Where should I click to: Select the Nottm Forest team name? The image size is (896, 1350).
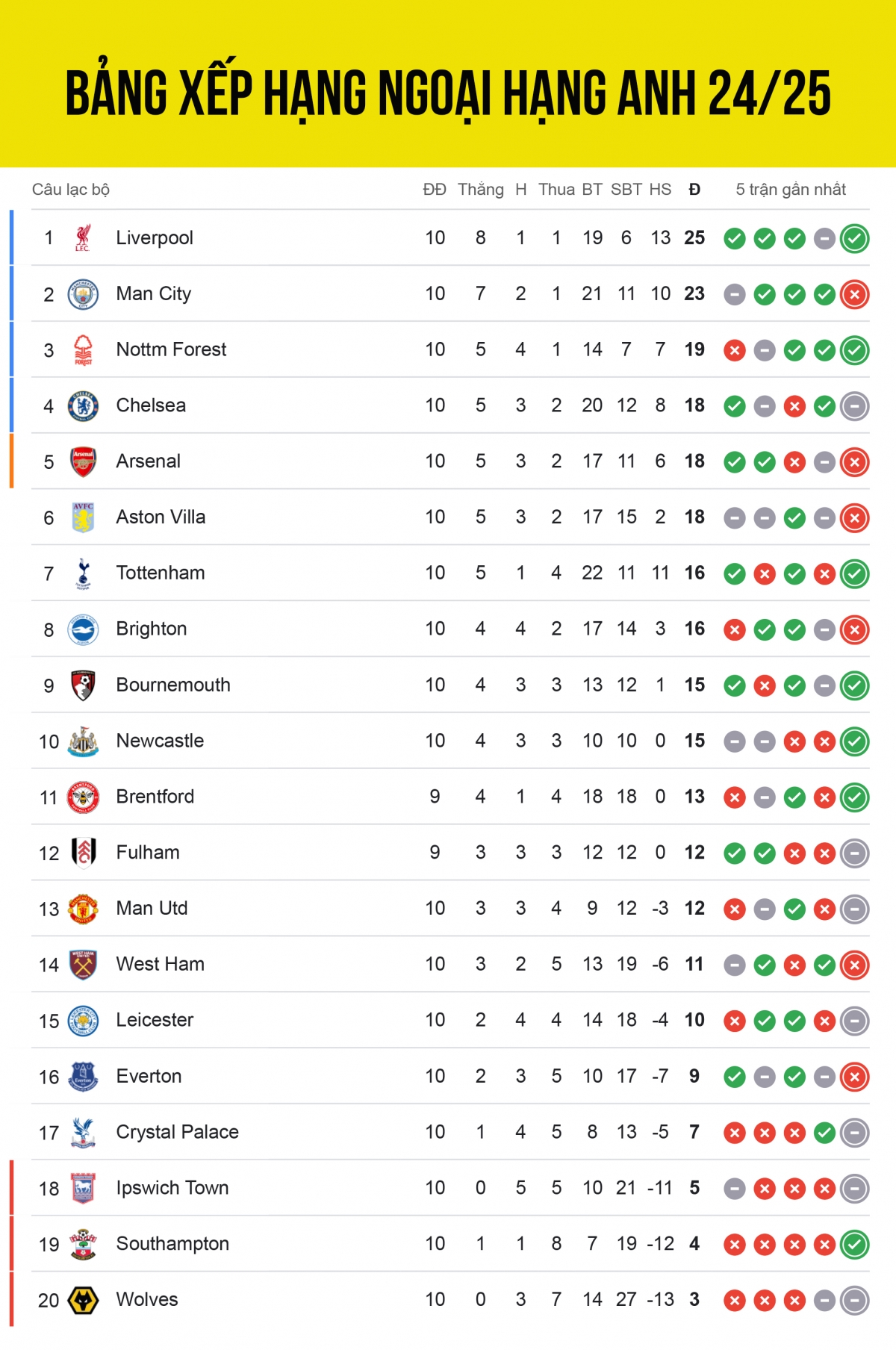171,349
